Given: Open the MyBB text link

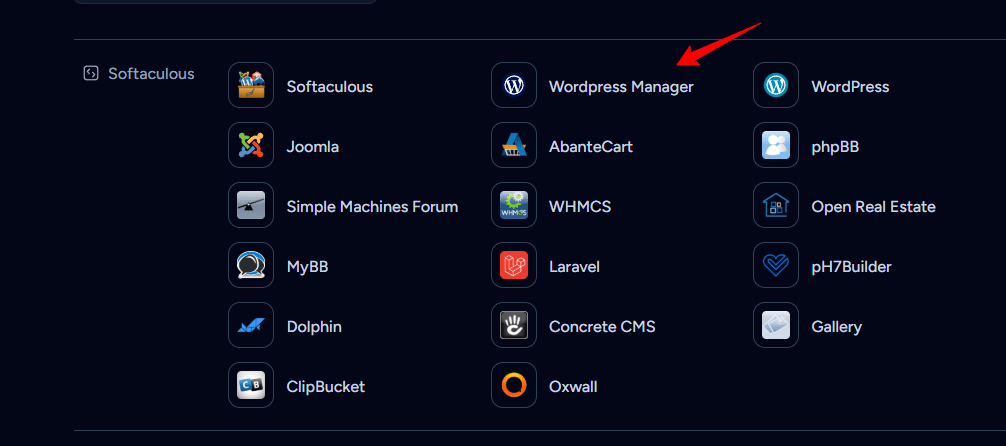Looking at the screenshot, I should [307, 267].
